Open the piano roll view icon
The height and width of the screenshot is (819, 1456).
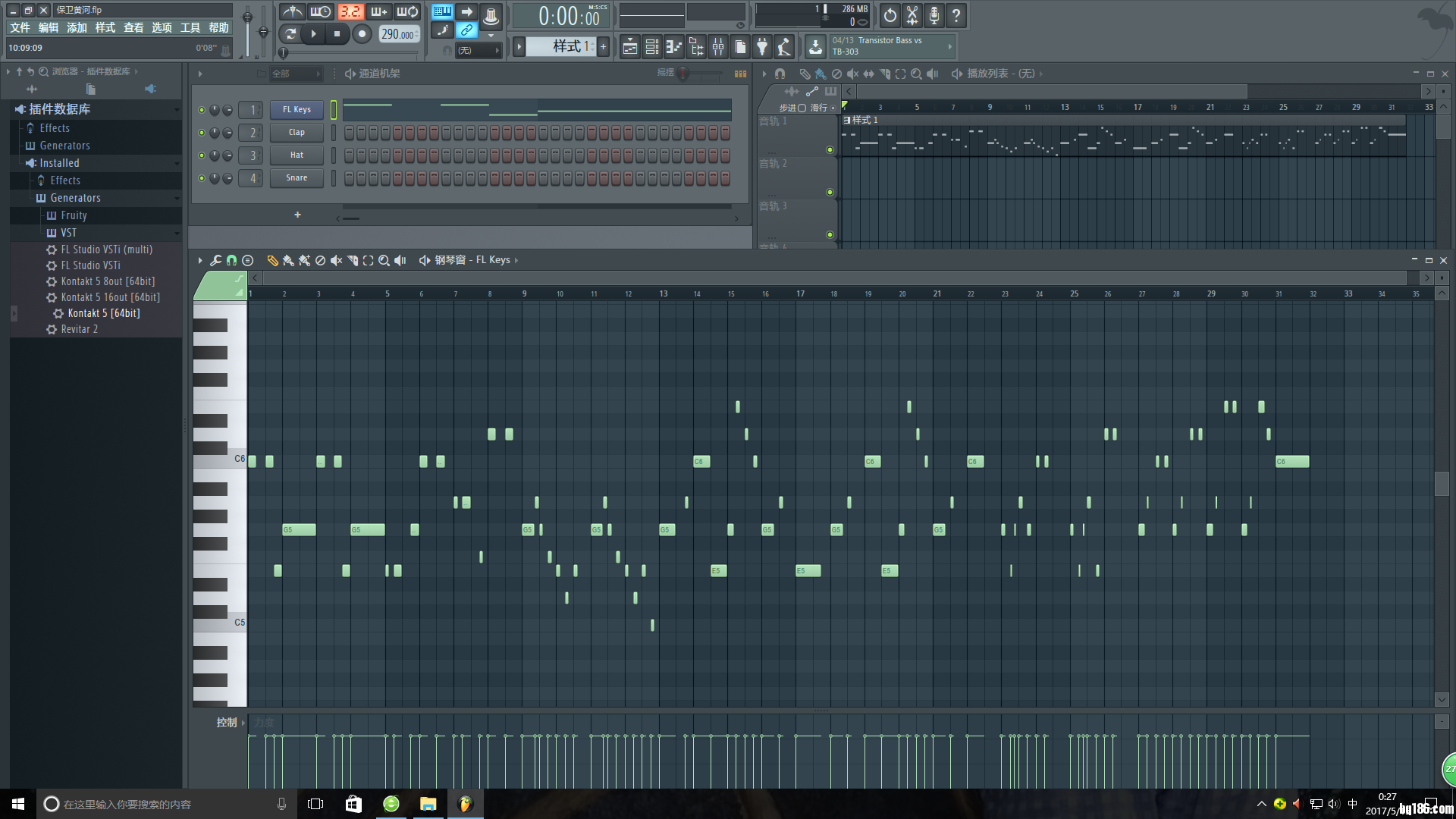673,47
